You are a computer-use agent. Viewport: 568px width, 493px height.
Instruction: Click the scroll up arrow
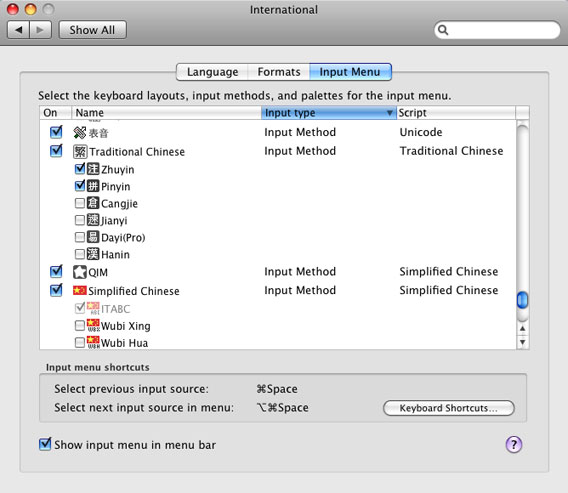click(522, 329)
